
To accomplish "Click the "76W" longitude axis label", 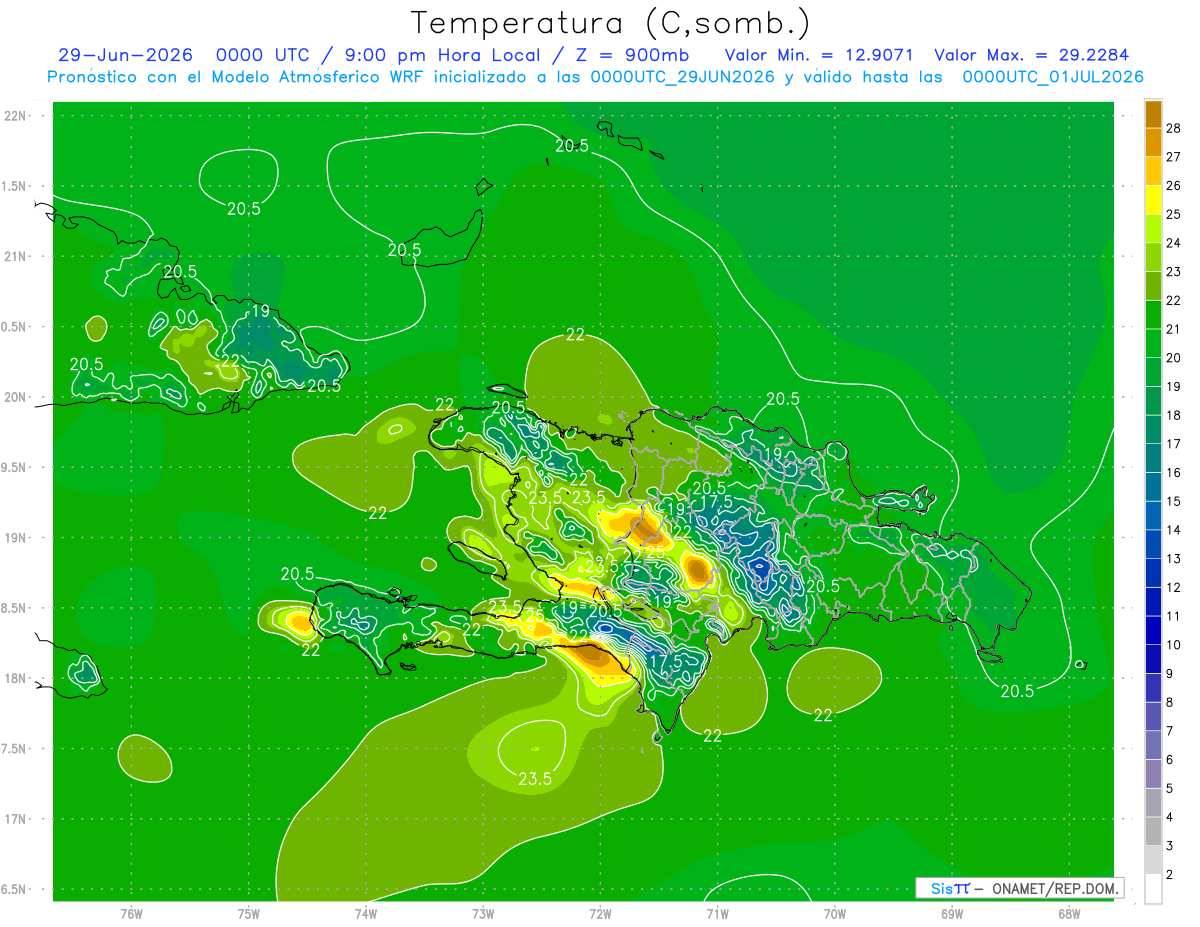I will [x=131, y=914].
